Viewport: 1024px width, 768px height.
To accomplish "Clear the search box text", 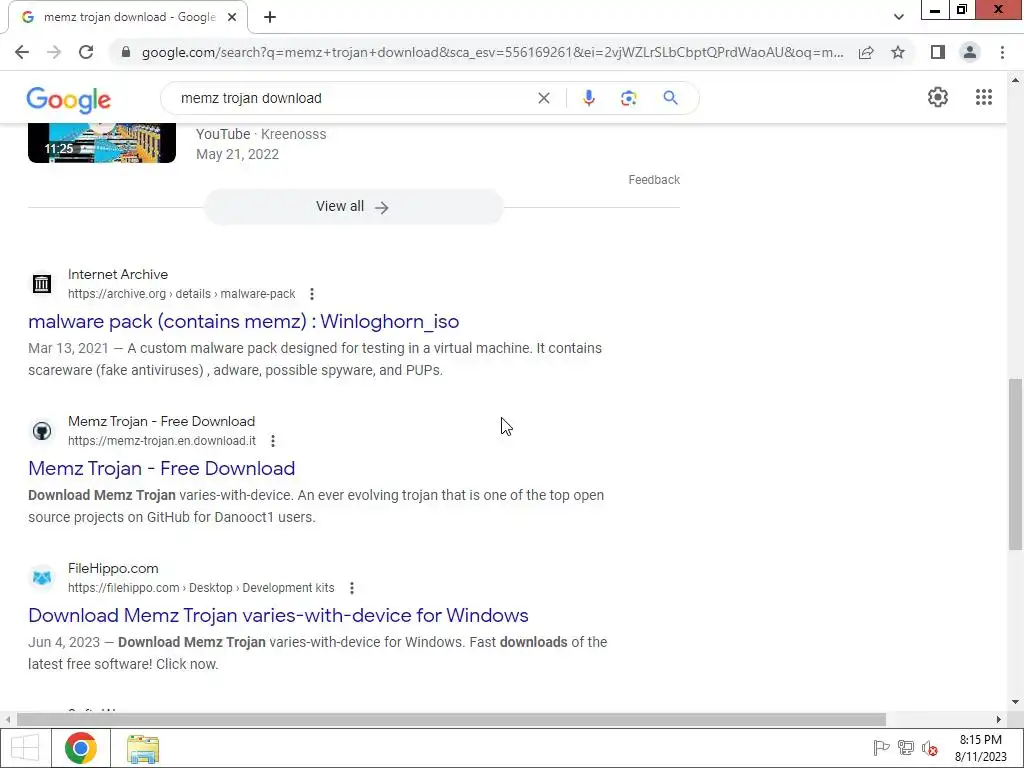I will pos(543,98).
